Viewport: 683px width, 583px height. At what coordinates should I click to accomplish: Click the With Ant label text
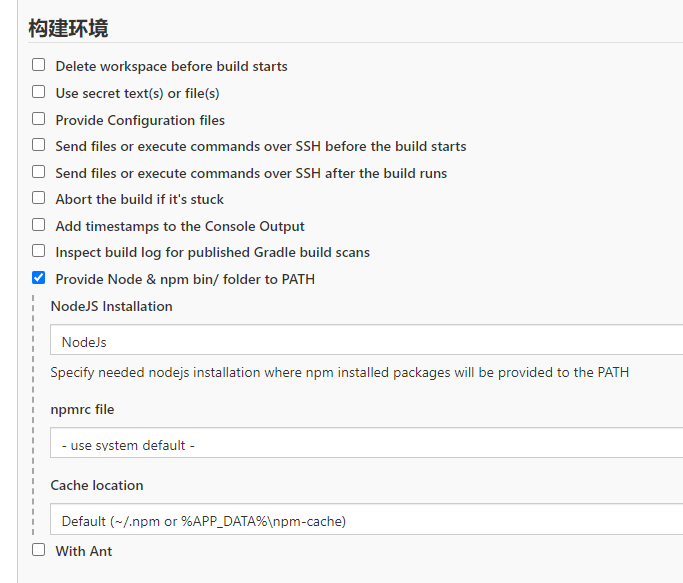84,551
